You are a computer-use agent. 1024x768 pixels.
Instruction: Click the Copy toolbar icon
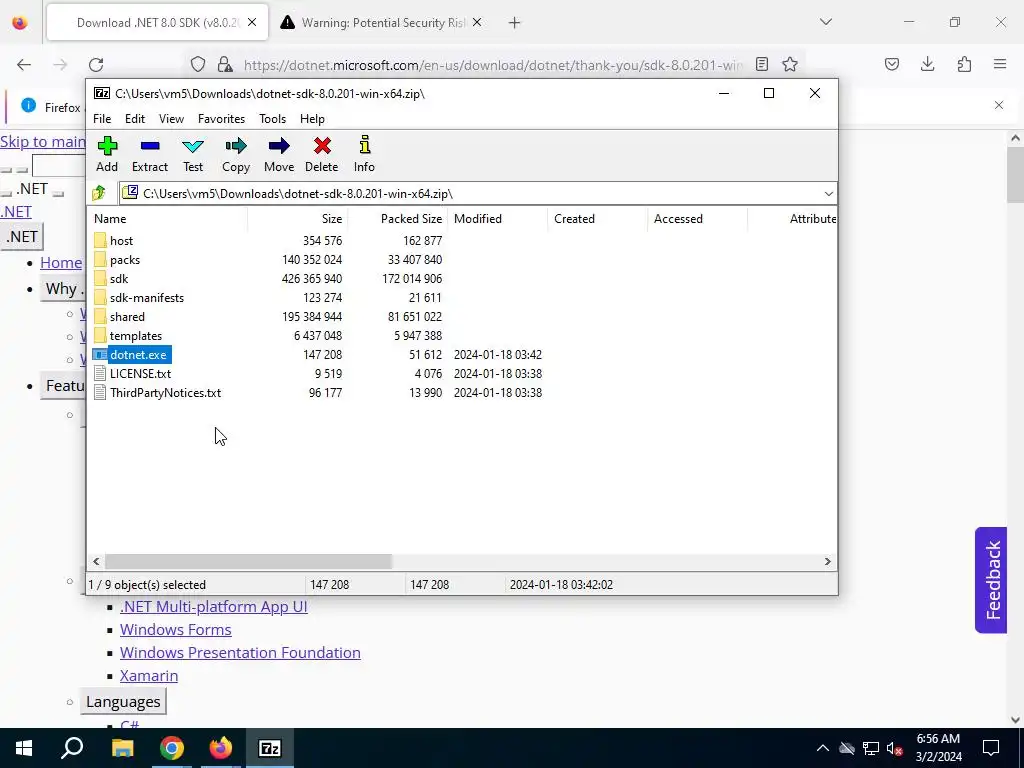(236, 146)
